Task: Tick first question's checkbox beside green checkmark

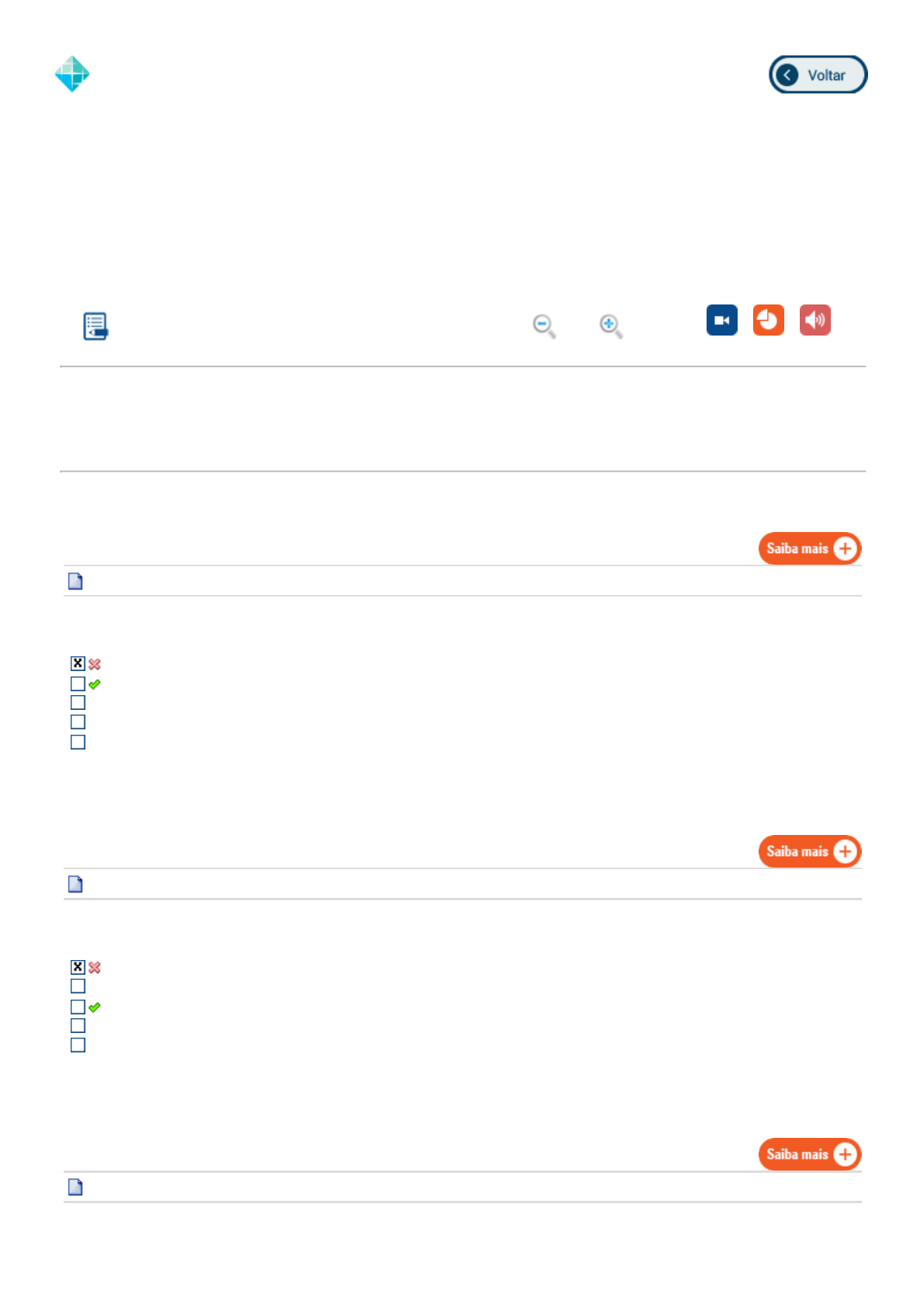Action: click(78, 684)
